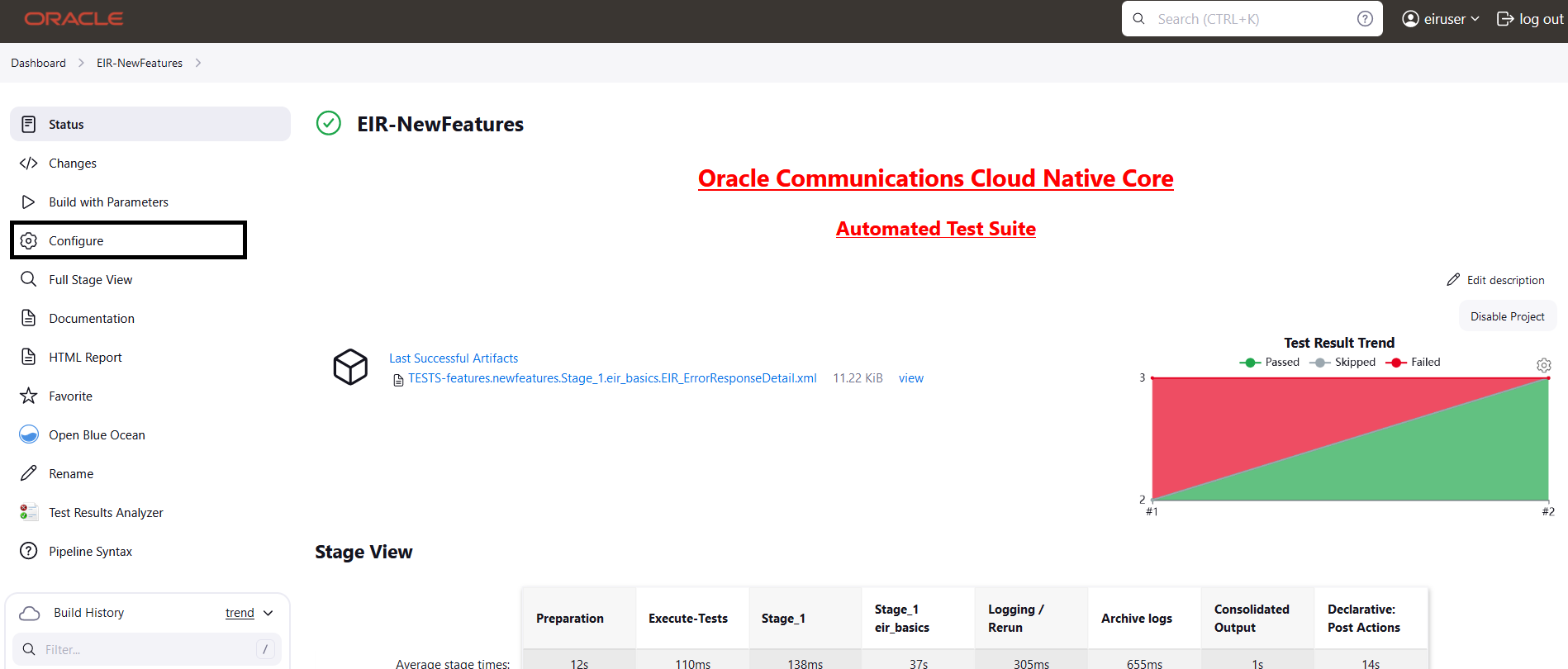The width and height of the screenshot is (1568, 669).
Task: Open the eiruser account dropdown
Action: coord(1441,19)
